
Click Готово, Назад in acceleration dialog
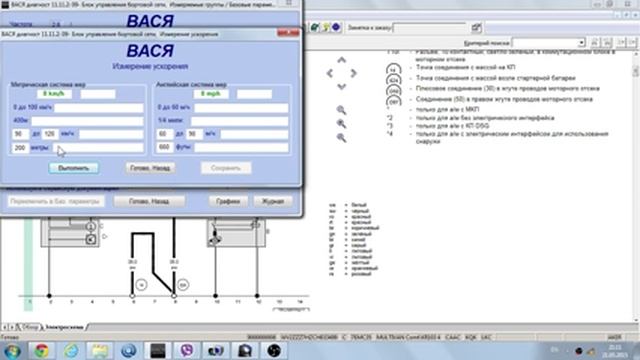click(150, 168)
